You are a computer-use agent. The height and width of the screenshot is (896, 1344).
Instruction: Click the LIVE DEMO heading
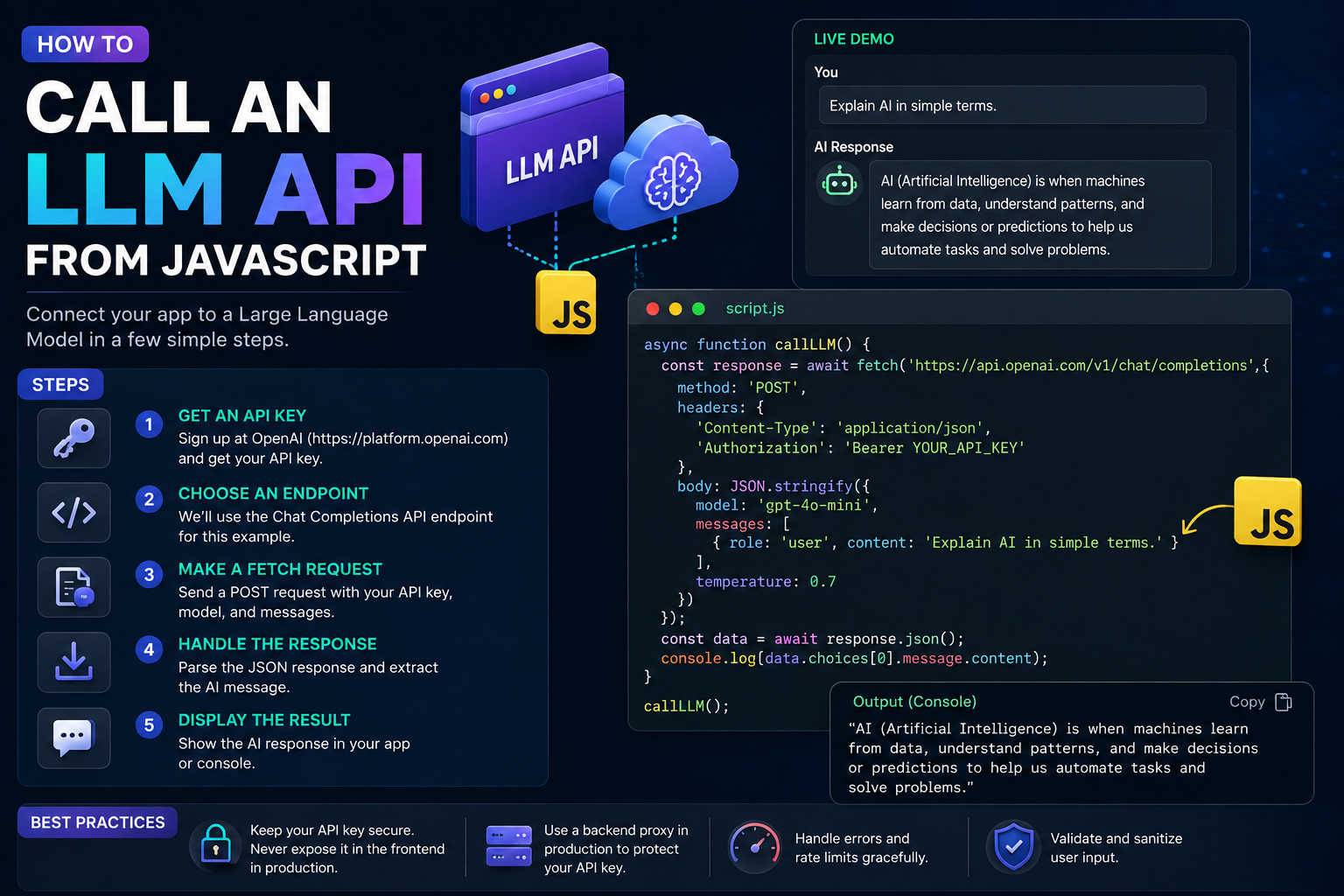[x=854, y=39]
